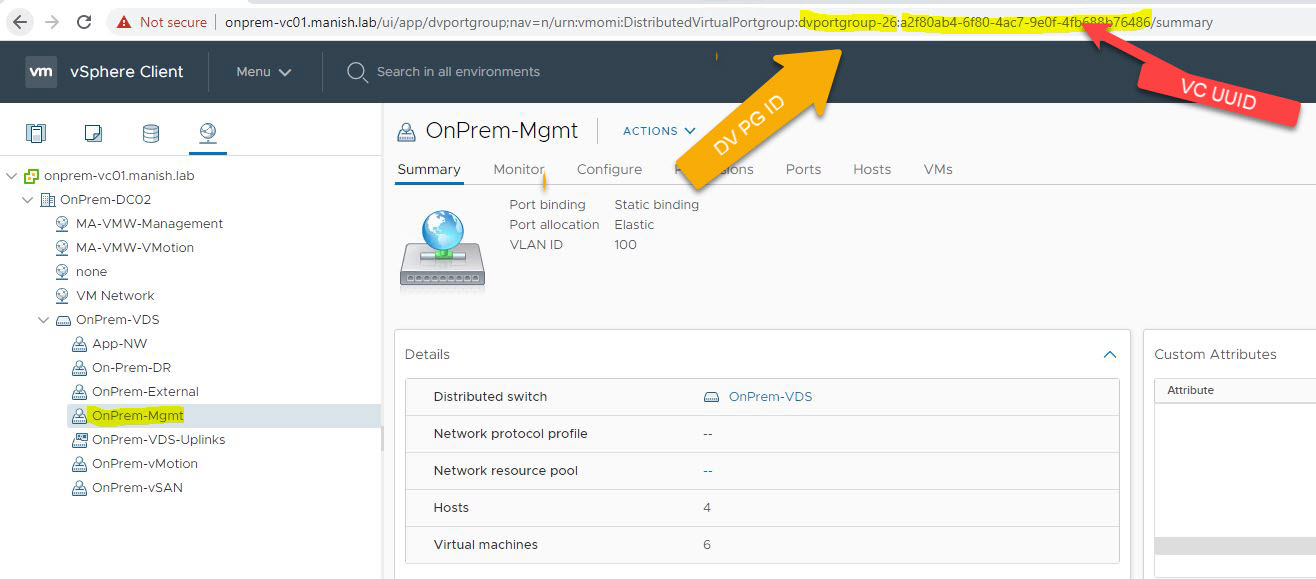Viewport: 1316px width, 579px height.
Task: Click the search magnifier icon
Action: [356, 72]
